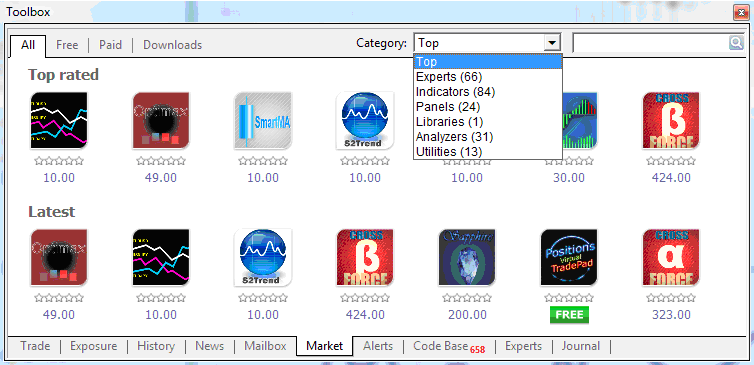
Task: Click star rating under Cross Alpha Force
Action: [x=671, y=298]
